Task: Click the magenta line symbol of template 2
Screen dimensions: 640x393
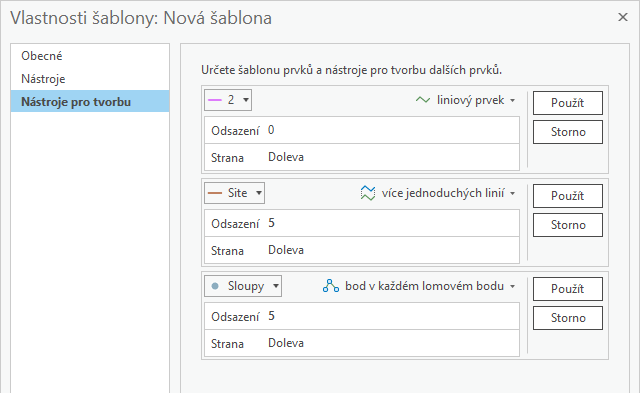Action: (215, 100)
